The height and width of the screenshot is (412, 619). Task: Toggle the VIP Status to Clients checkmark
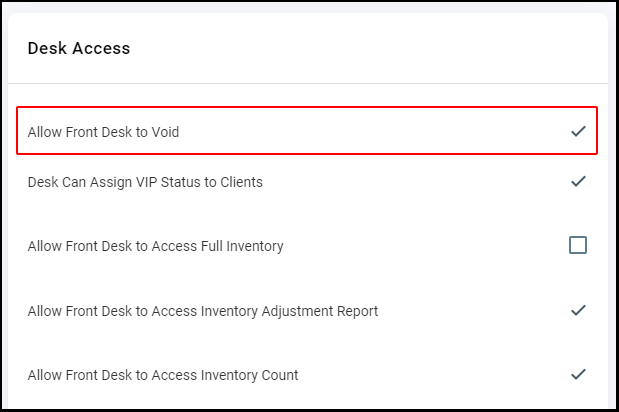[x=578, y=181]
